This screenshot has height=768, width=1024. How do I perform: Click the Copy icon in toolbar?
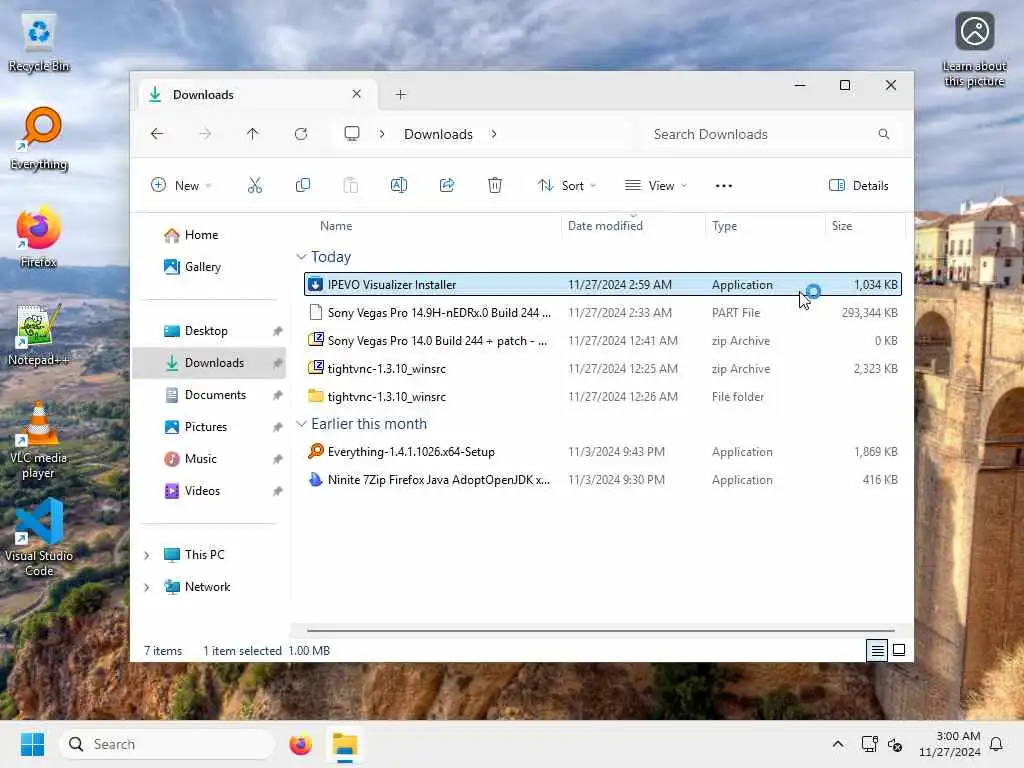[x=302, y=185]
